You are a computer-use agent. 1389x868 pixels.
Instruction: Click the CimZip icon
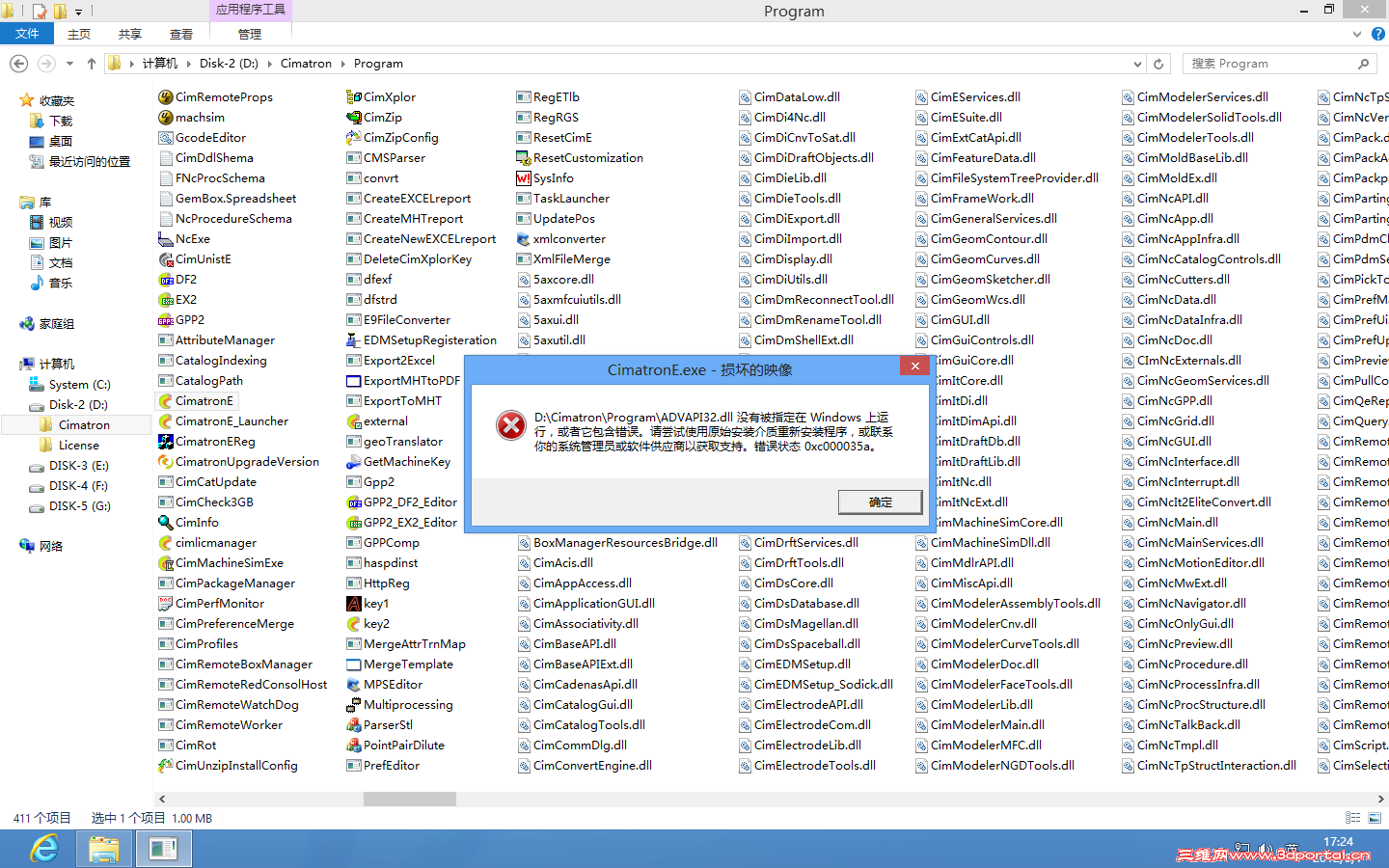click(x=354, y=118)
